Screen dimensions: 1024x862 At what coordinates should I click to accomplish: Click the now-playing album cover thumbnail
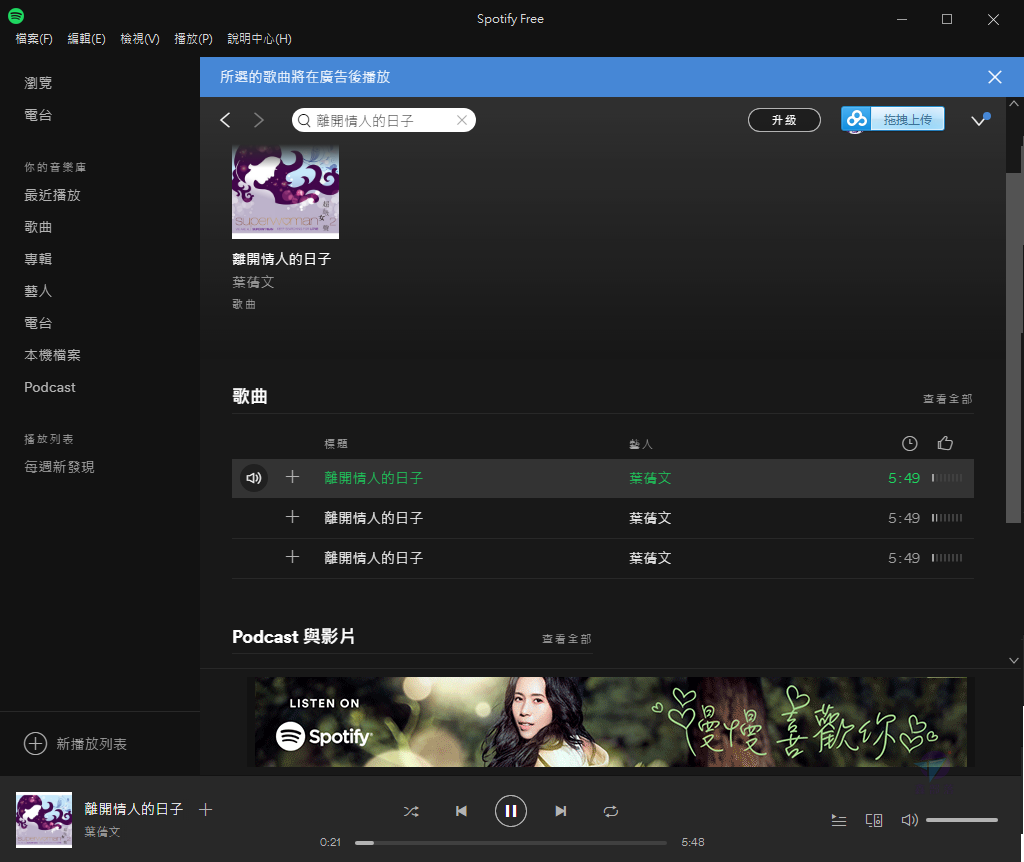(44, 820)
